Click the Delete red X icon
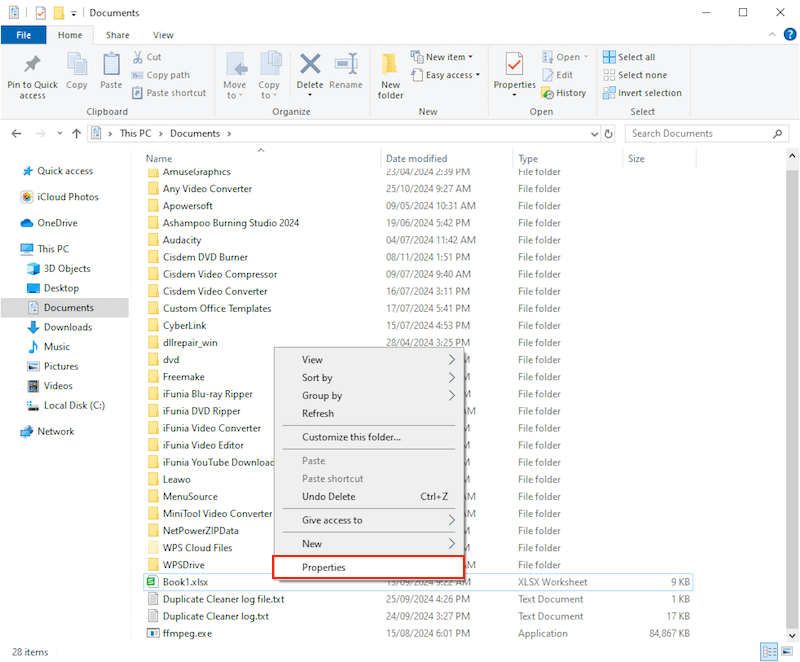Screen dimensions: 800x662 (x=310, y=64)
